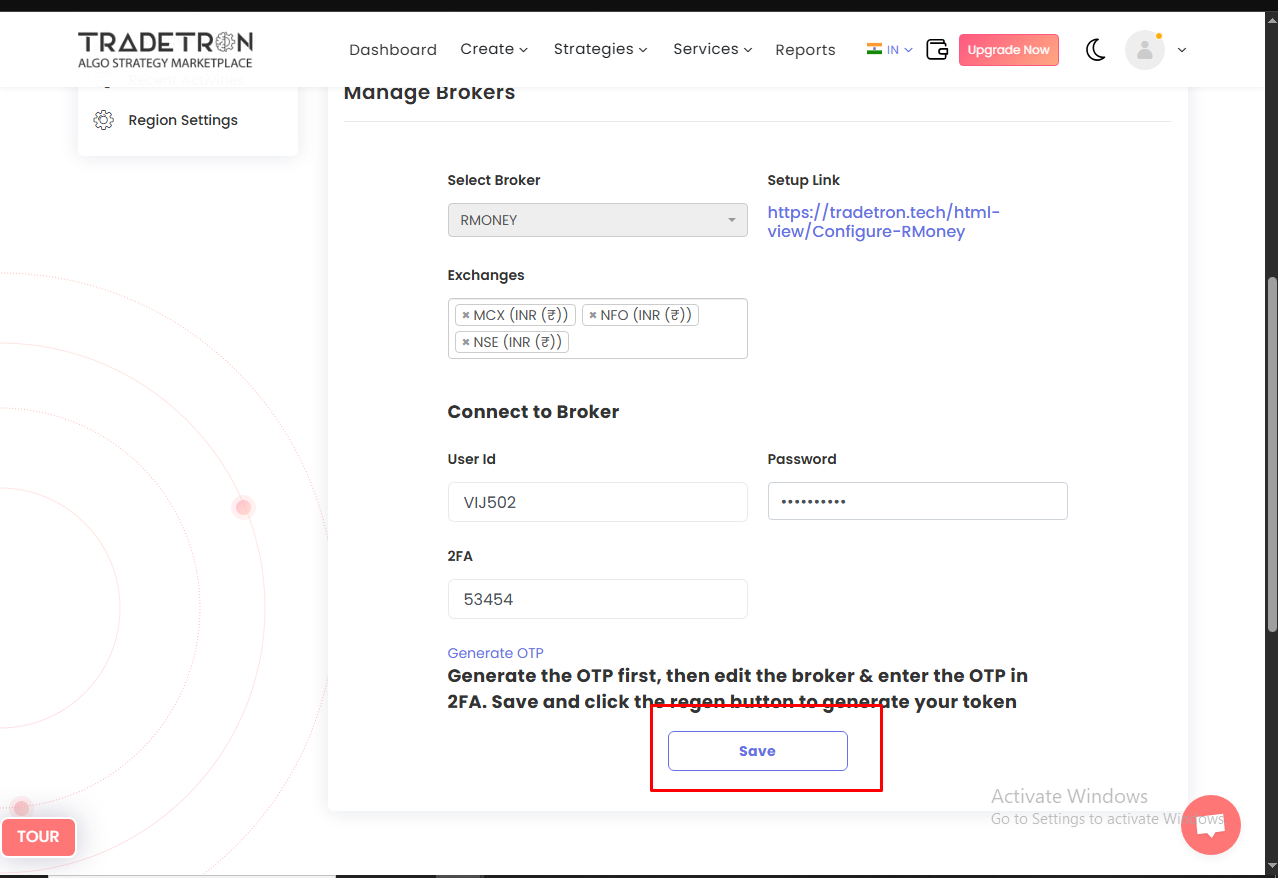Screen dimensions: 1278x878
Task: Expand the Create menu
Action: click(494, 49)
